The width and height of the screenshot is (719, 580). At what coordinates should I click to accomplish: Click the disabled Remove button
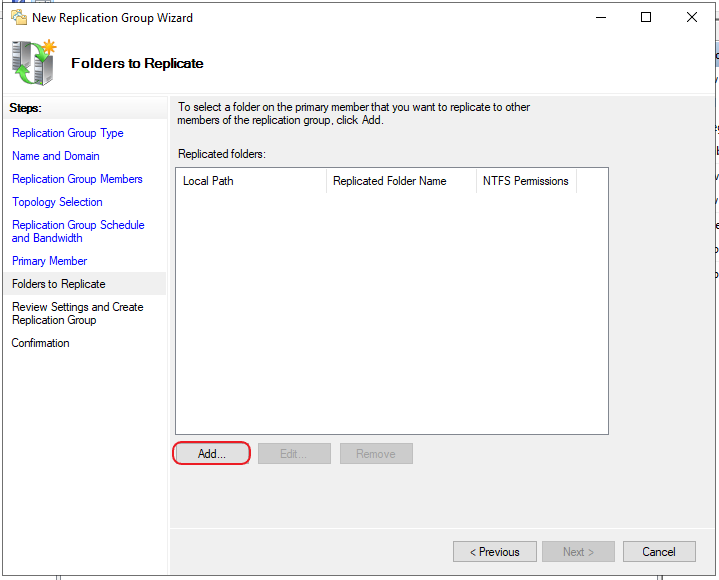376,453
